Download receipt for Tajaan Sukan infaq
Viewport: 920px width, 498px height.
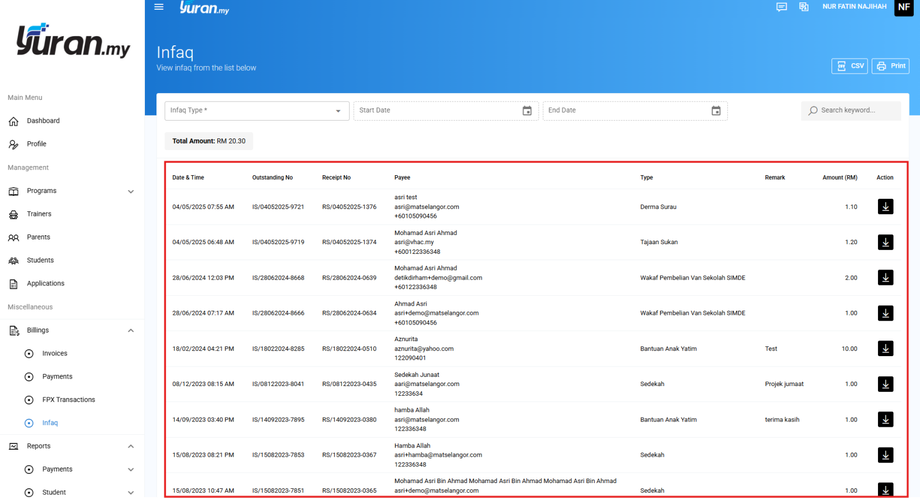(x=885, y=242)
